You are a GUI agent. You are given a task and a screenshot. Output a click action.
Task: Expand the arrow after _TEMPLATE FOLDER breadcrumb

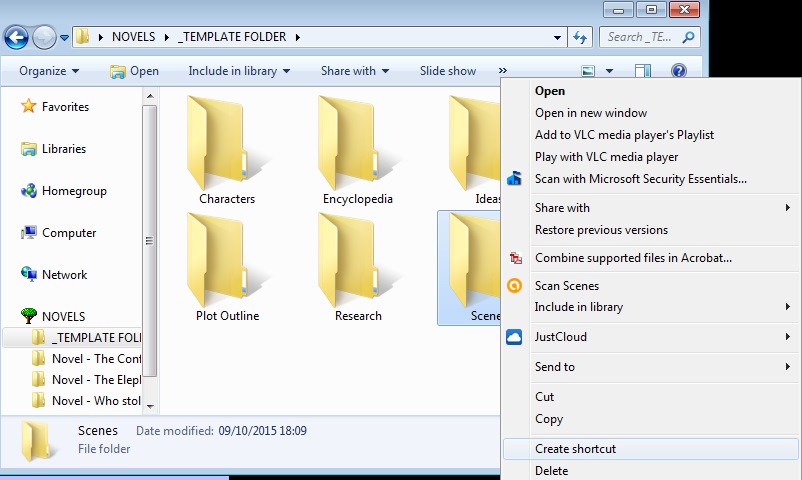point(298,37)
